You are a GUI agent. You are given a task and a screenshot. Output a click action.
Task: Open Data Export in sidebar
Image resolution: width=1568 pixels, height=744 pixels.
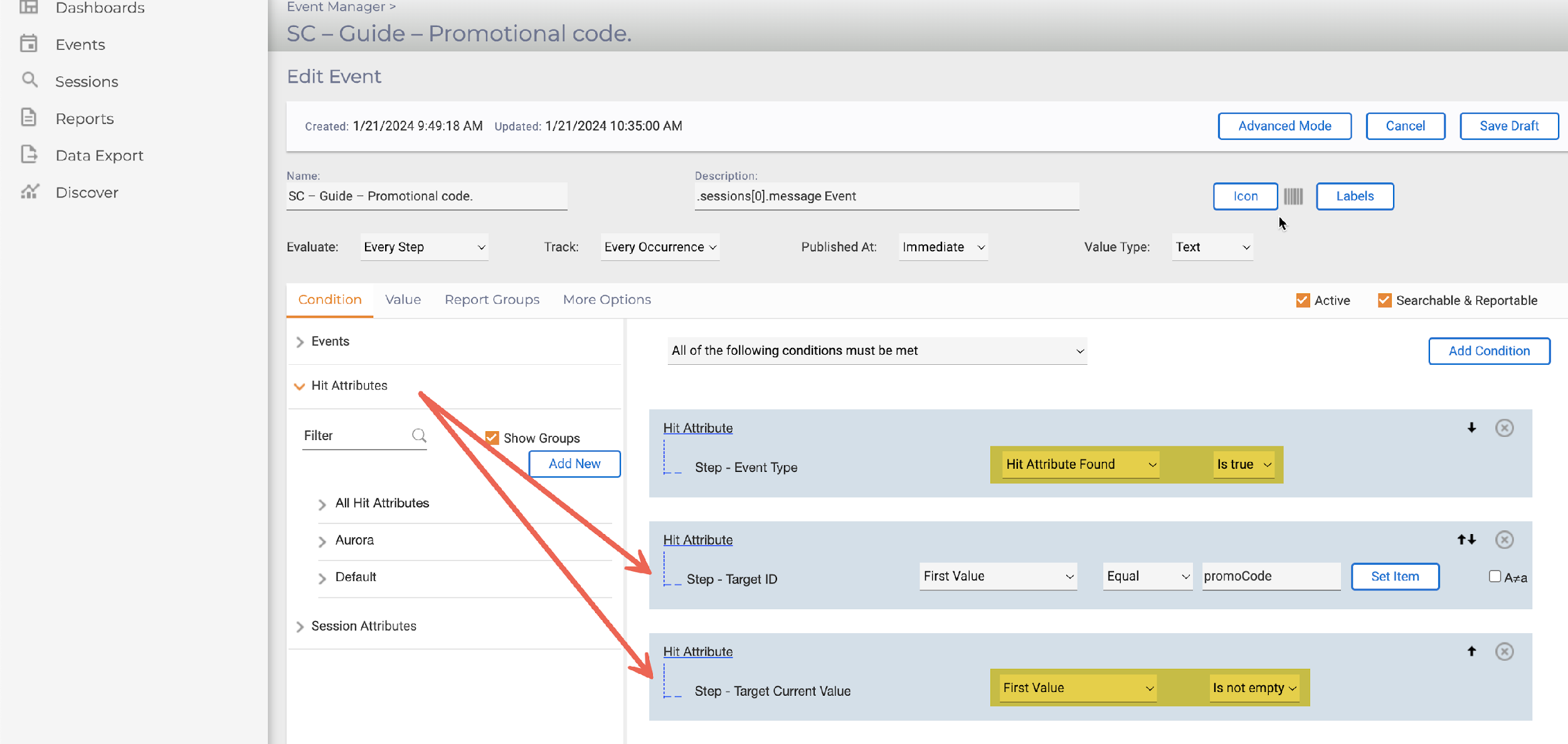click(99, 155)
